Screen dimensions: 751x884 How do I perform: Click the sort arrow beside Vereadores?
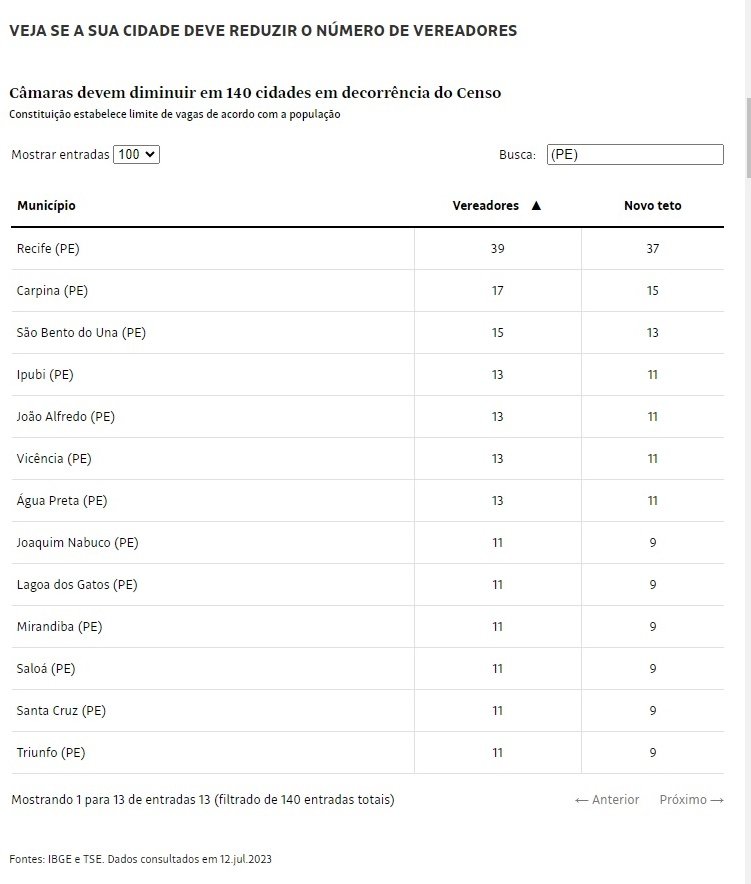click(536, 206)
